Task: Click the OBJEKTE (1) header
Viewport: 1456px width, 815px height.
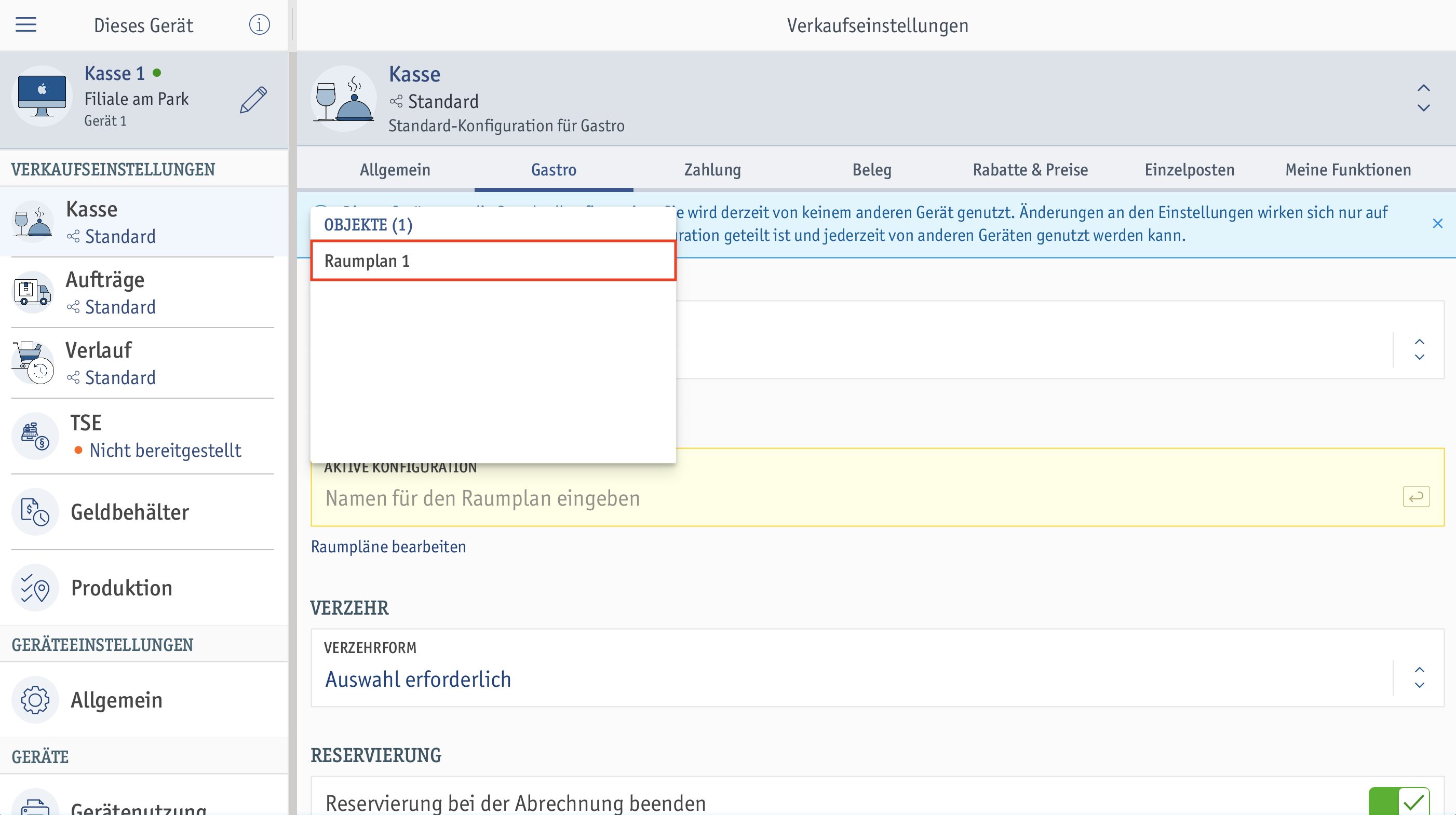Action: click(x=368, y=225)
